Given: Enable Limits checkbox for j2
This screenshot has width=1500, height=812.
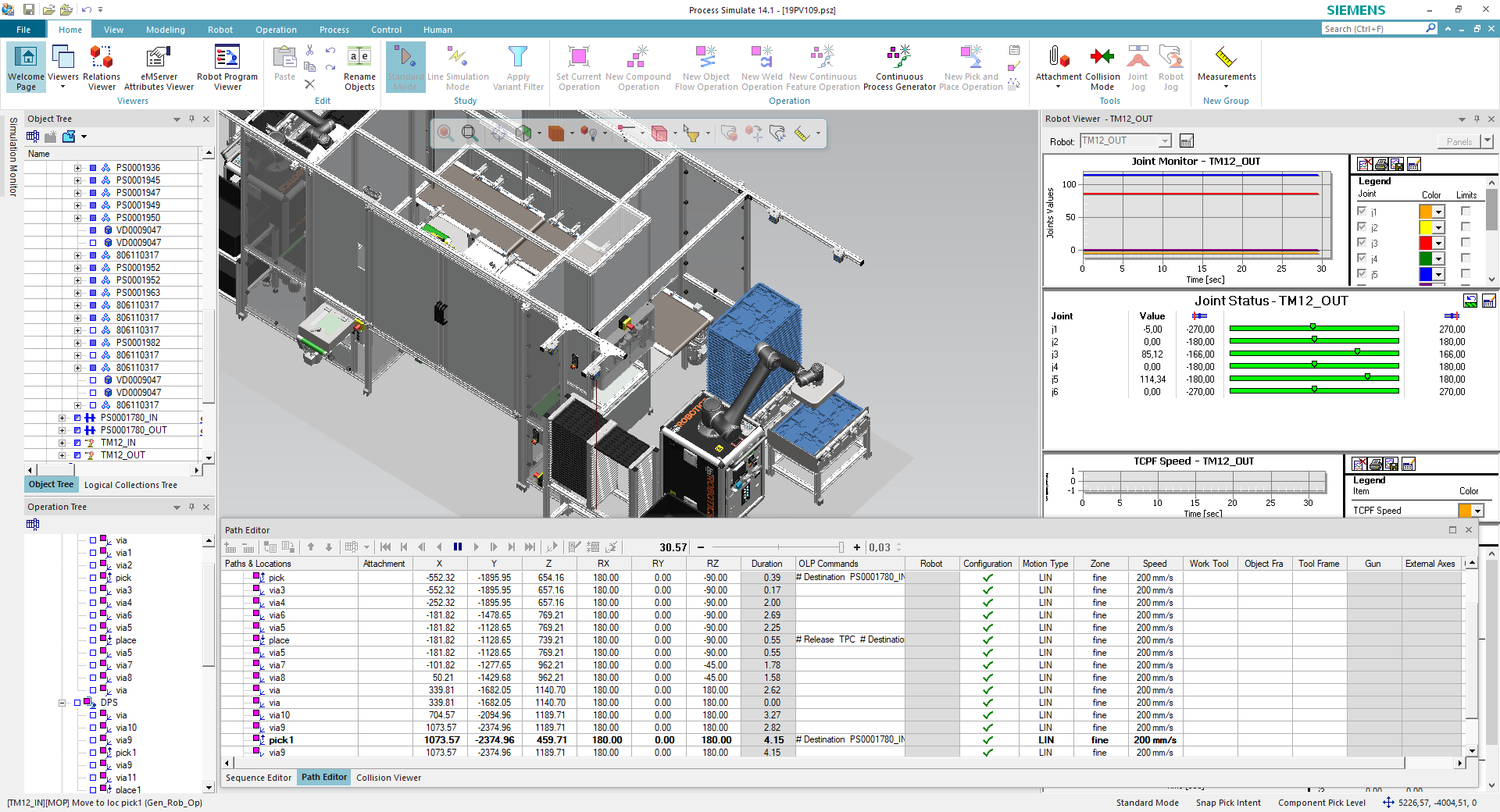Looking at the screenshot, I should coord(1466,227).
